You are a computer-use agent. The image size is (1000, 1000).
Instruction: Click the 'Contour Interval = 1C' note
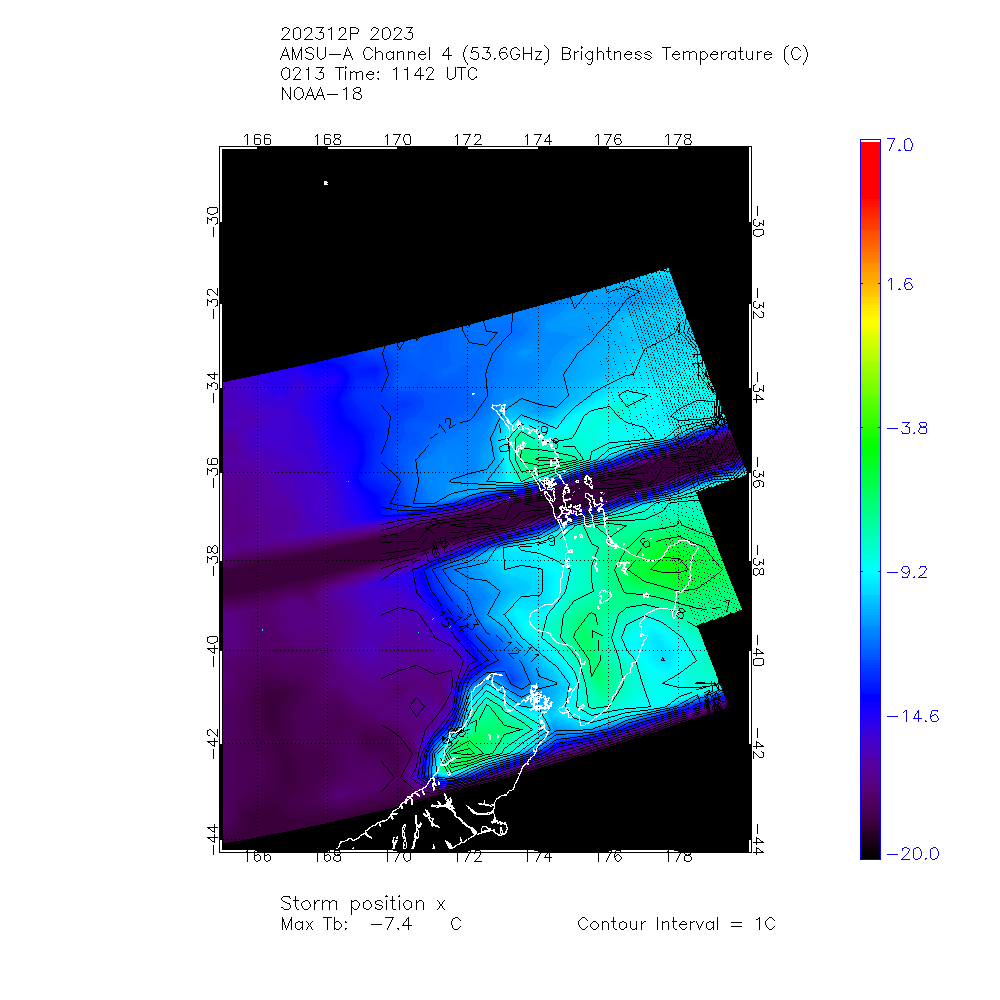[x=676, y=924]
